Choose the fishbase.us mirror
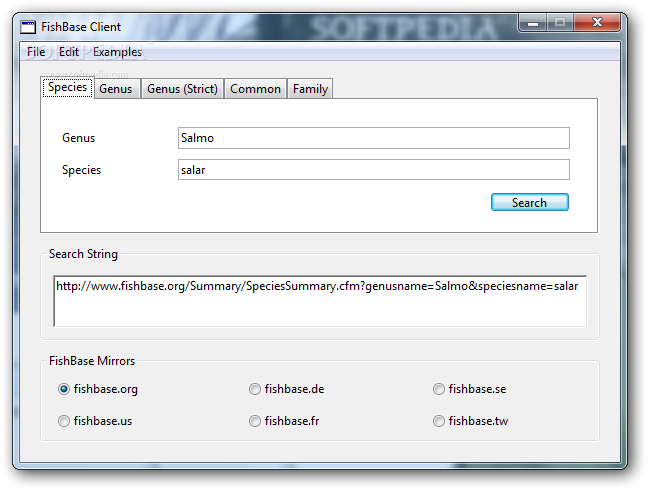This screenshot has height=490, width=648. tap(95, 421)
